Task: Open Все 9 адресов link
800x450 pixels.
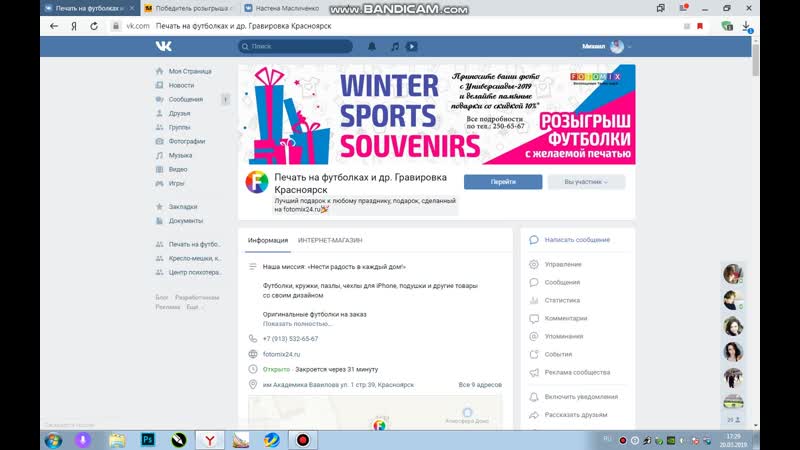Action: pyautogui.click(x=480, y=385)
